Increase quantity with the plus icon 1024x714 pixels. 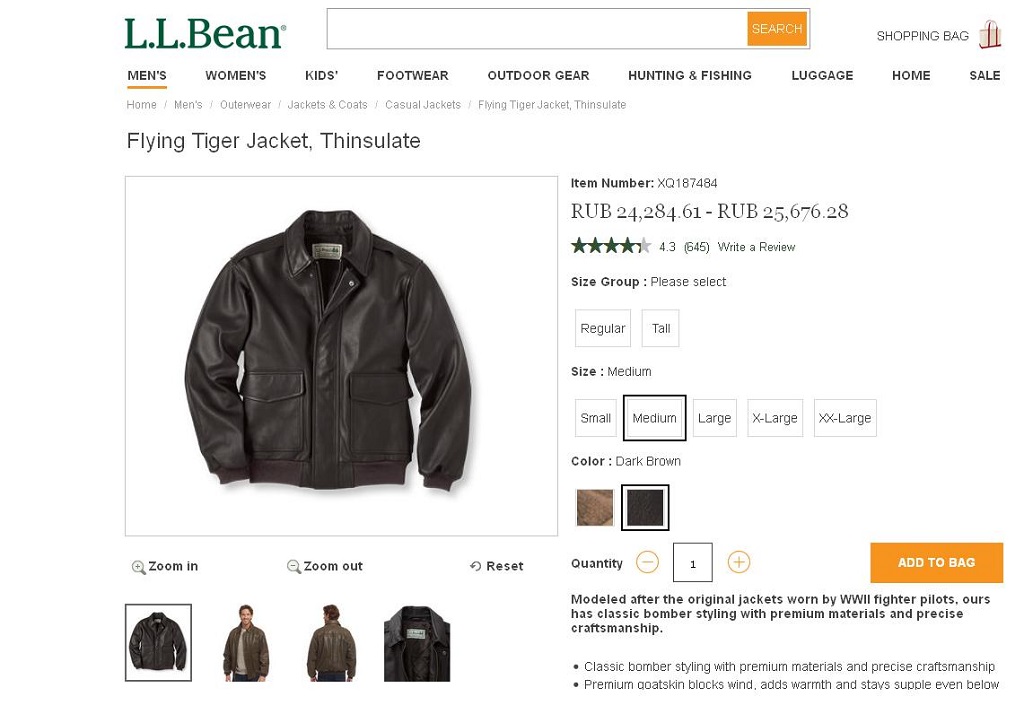739,562
